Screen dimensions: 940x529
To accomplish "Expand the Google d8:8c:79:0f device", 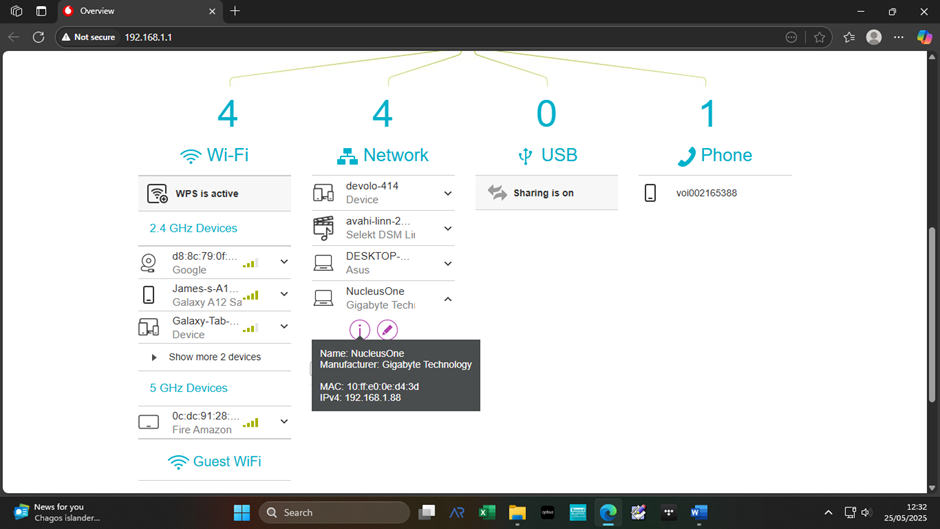I will pyautogui.click(x=284, y=262).
